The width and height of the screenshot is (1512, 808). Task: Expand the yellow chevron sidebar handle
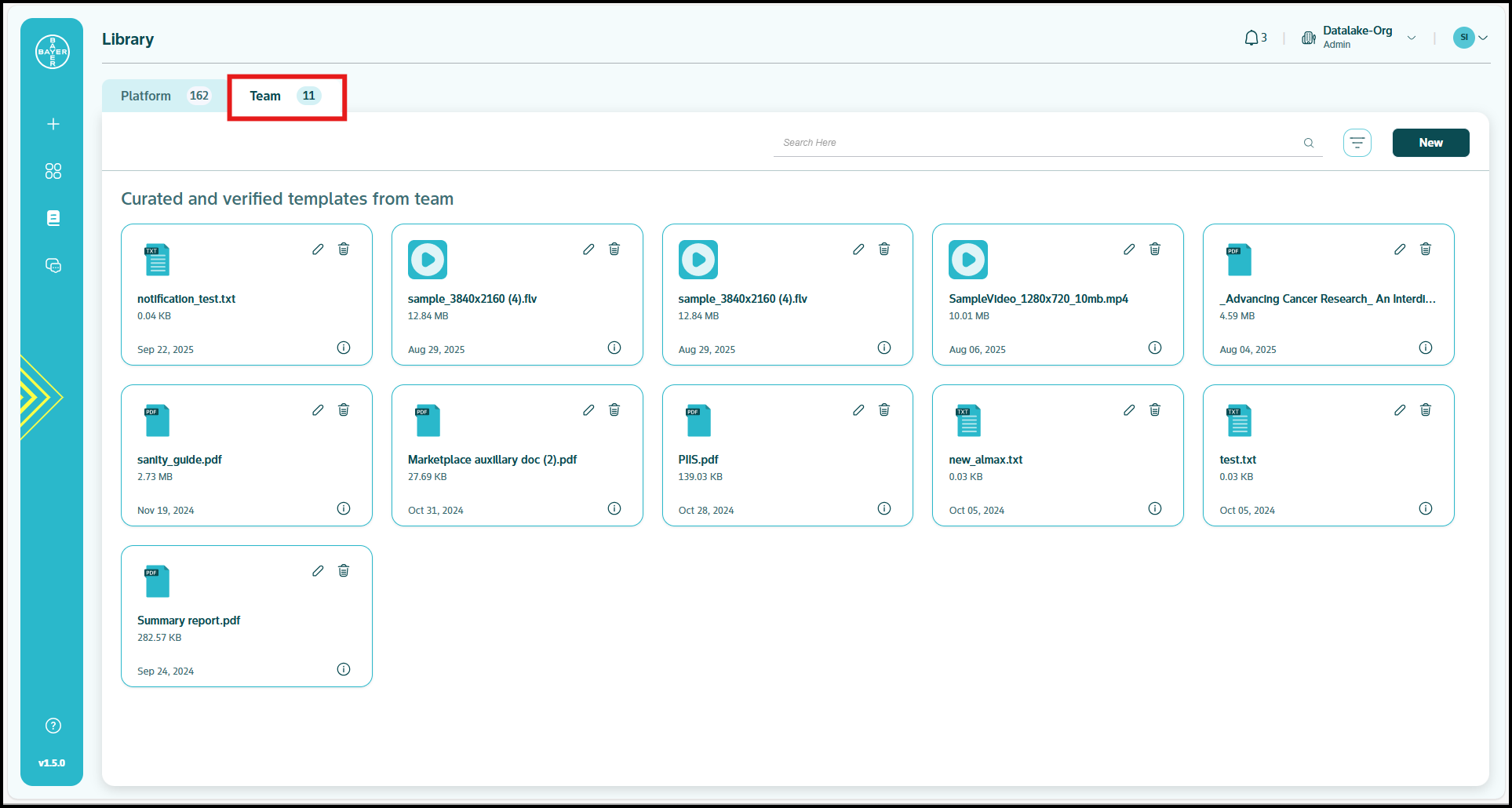[39, 397]
